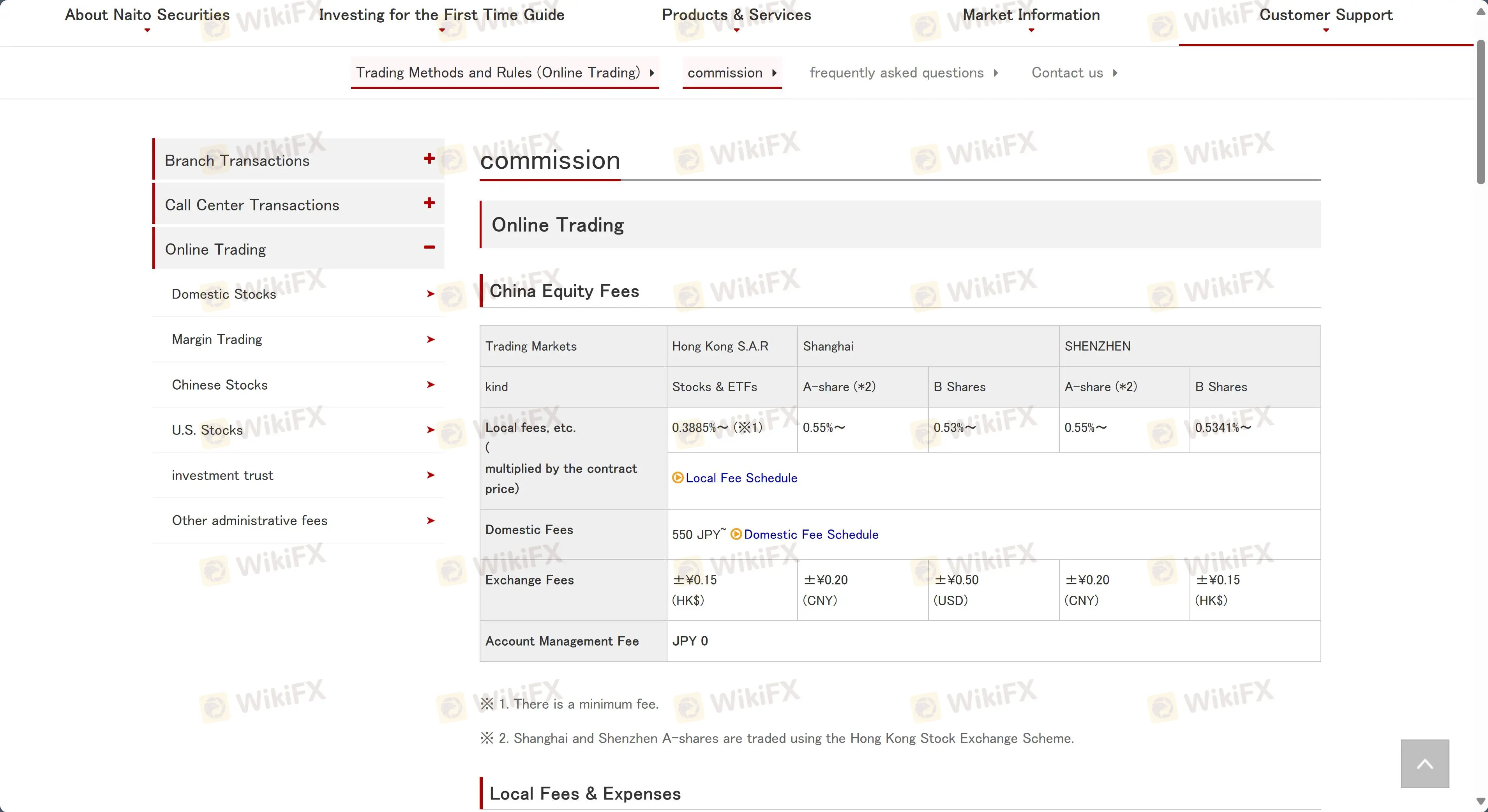Click orange circle icon before Domestic Fee Schedule
This screenshot has height=812, width=1488.
point(736,534)
